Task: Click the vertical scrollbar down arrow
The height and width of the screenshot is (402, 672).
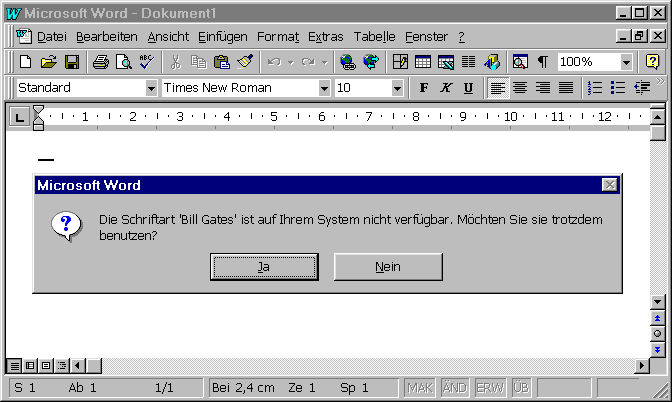Action: [x=657, y=301]
